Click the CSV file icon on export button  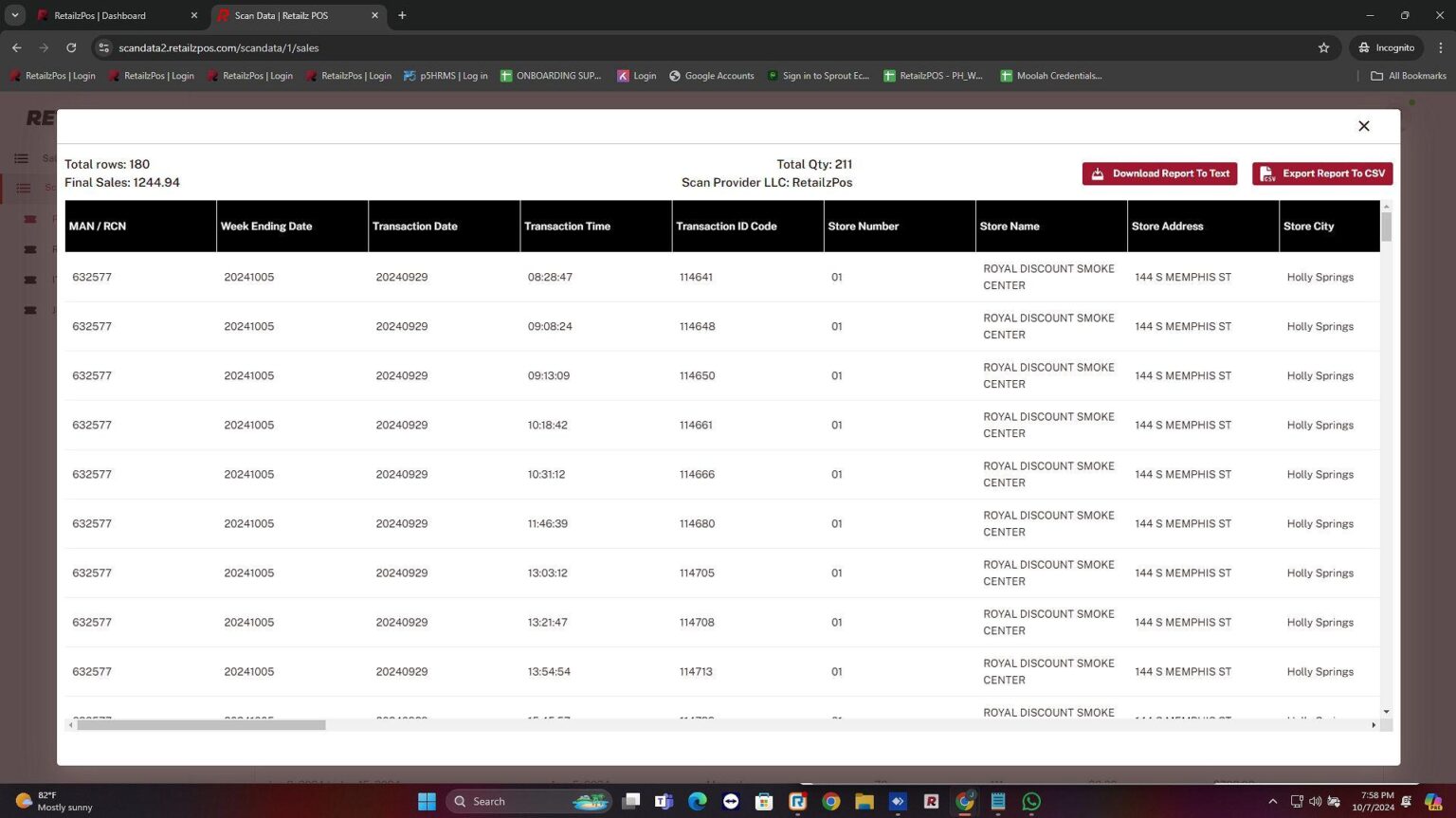click(1267, 173)
